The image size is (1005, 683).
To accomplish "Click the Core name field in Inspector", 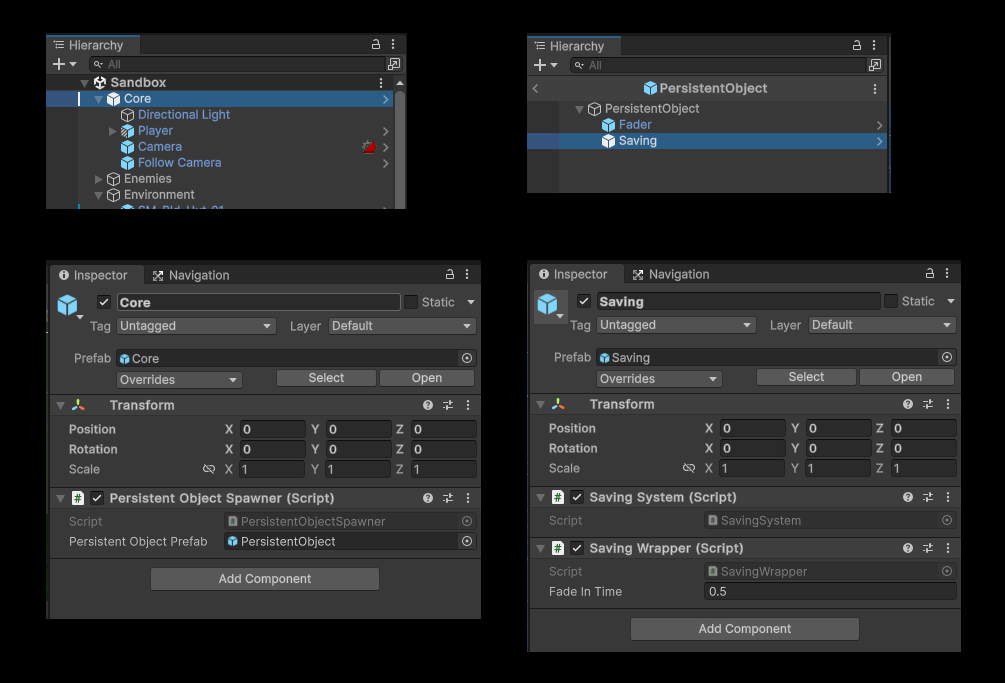I will coord(259,302).
